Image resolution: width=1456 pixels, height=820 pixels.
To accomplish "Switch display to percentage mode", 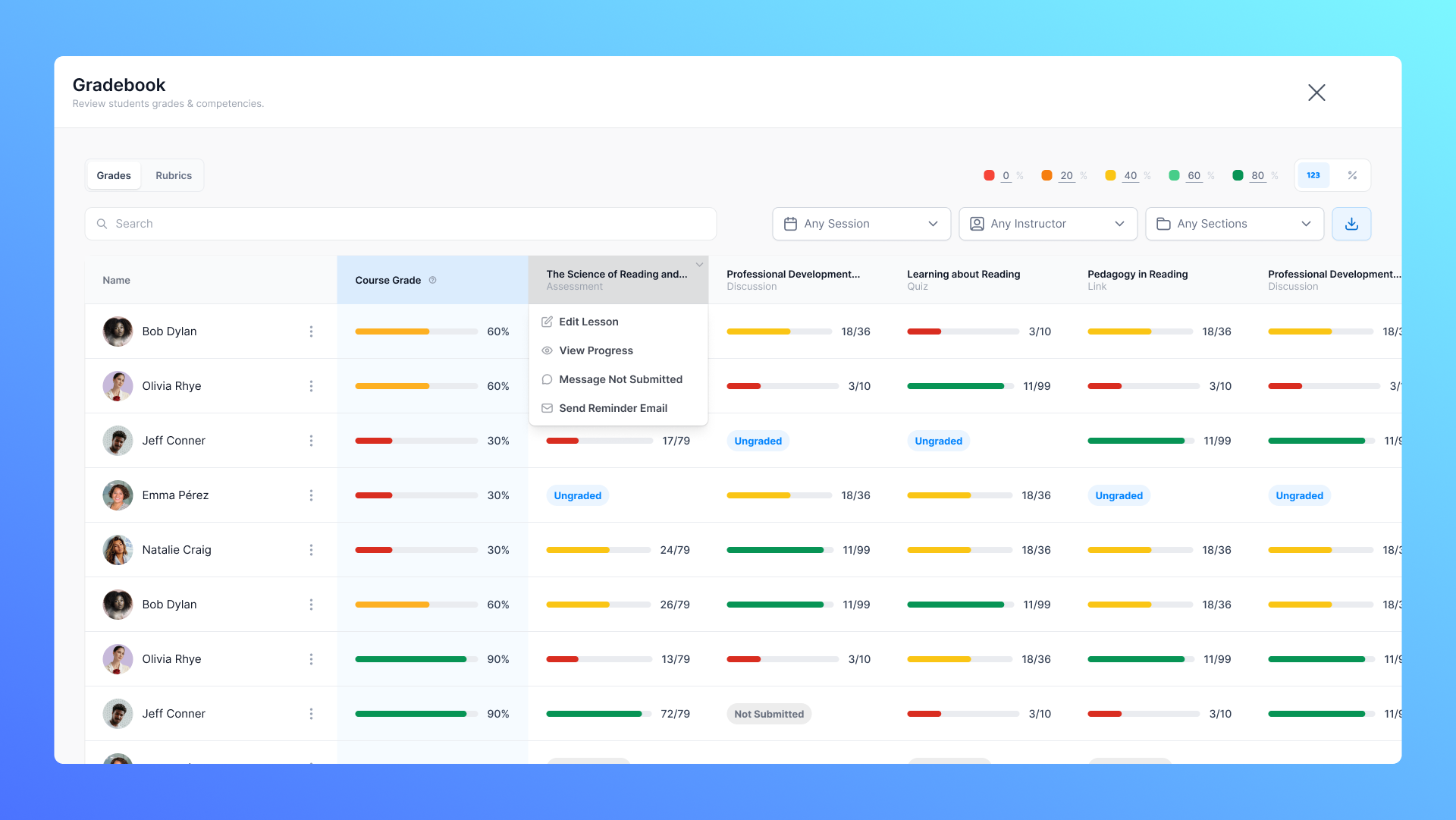I will tap(1352, 175).
